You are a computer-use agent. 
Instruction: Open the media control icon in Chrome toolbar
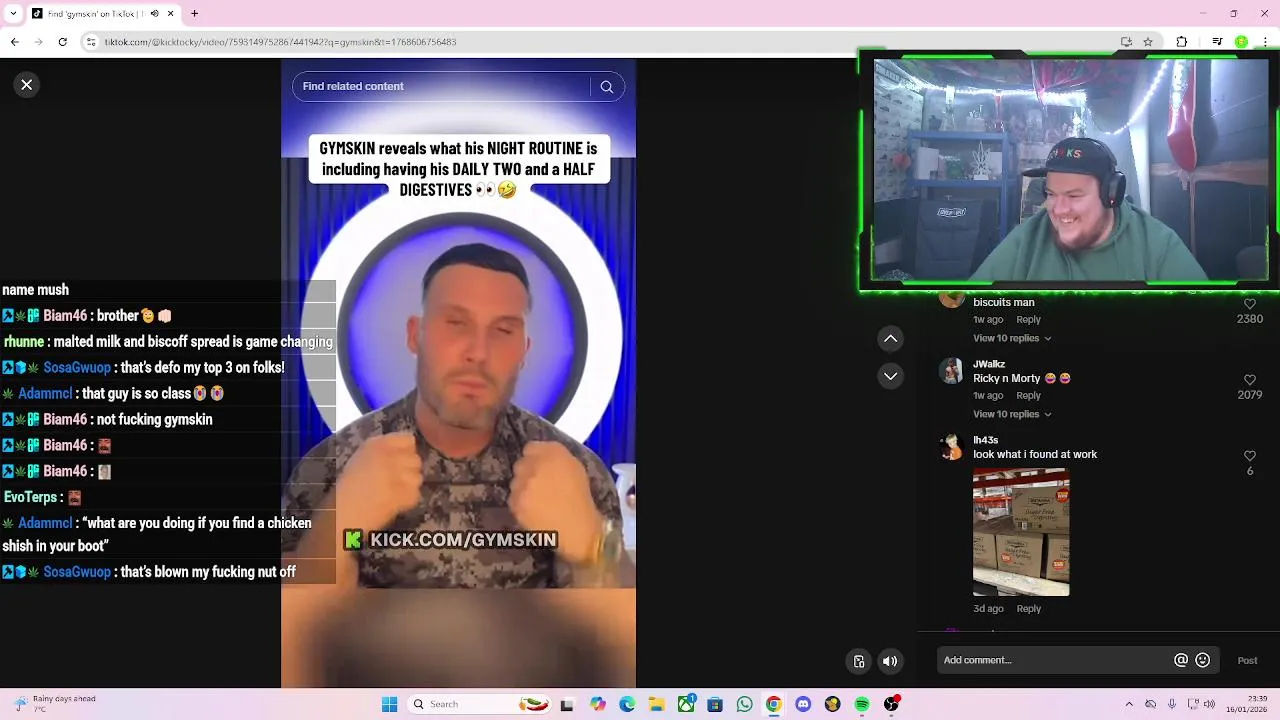(x=1217, y=42)
